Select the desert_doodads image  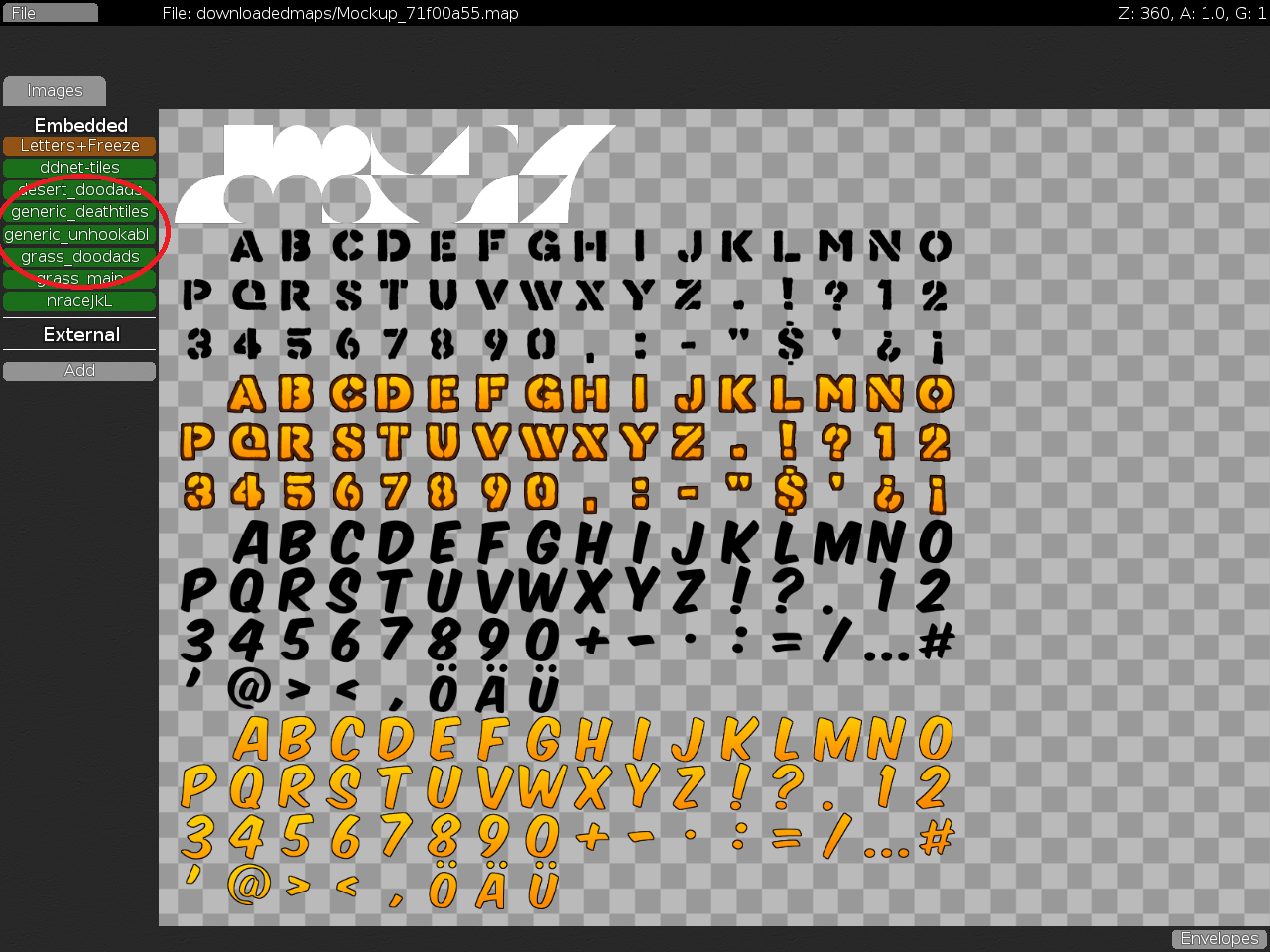coord(79,189)
